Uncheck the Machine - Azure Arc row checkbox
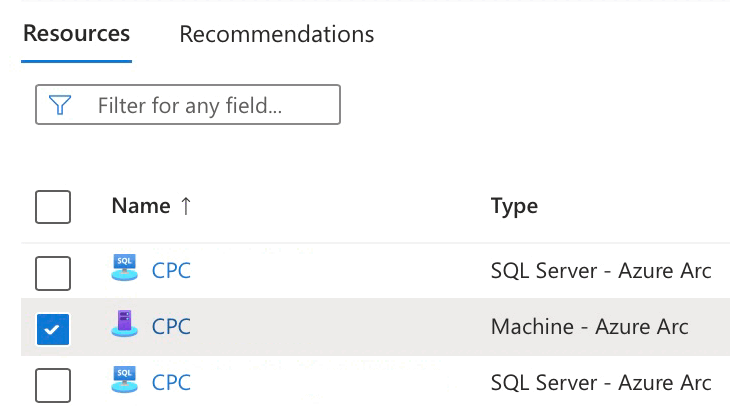 click(53, 328)
